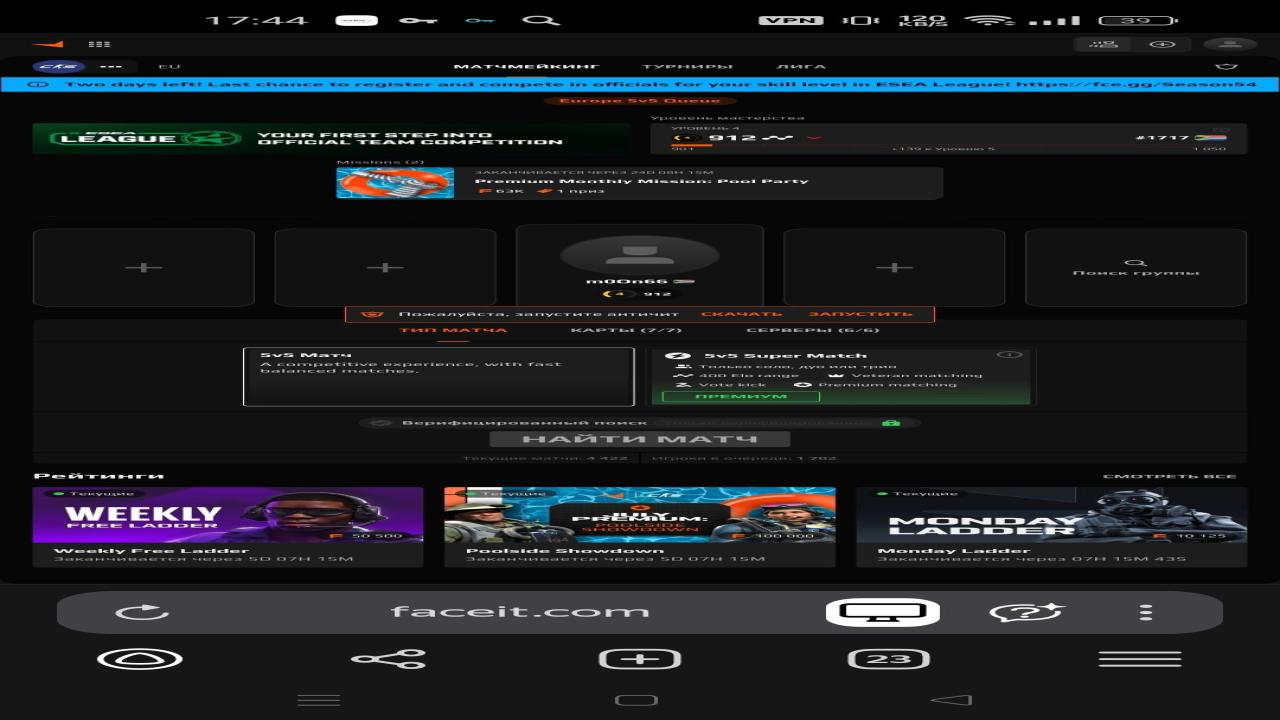Click the #1717 ranking position
Image resolution: width=1280 pixels, height=720 pixels.
pos(1162,138)
